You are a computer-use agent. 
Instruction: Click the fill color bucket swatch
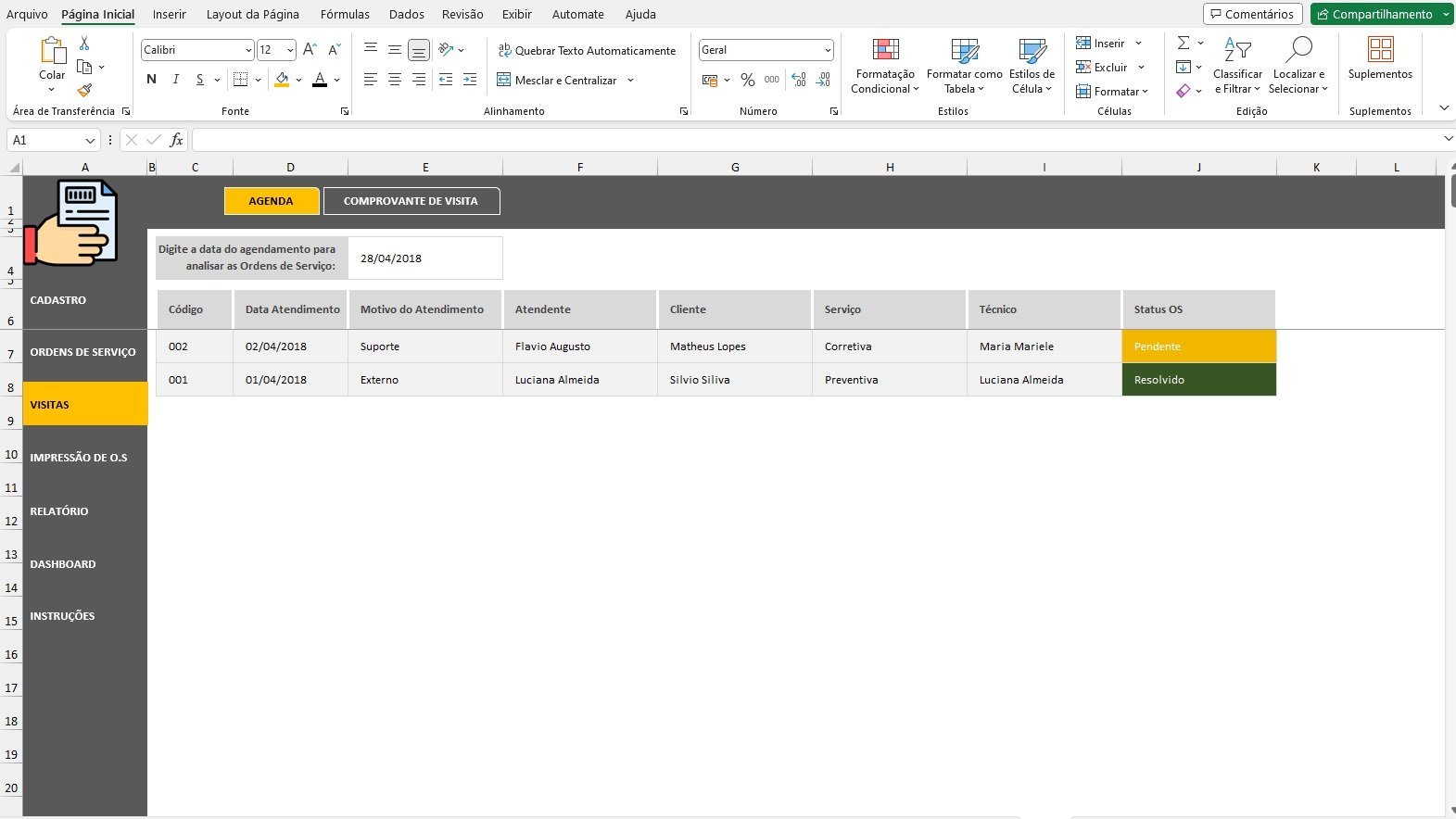tap(282, 81)
